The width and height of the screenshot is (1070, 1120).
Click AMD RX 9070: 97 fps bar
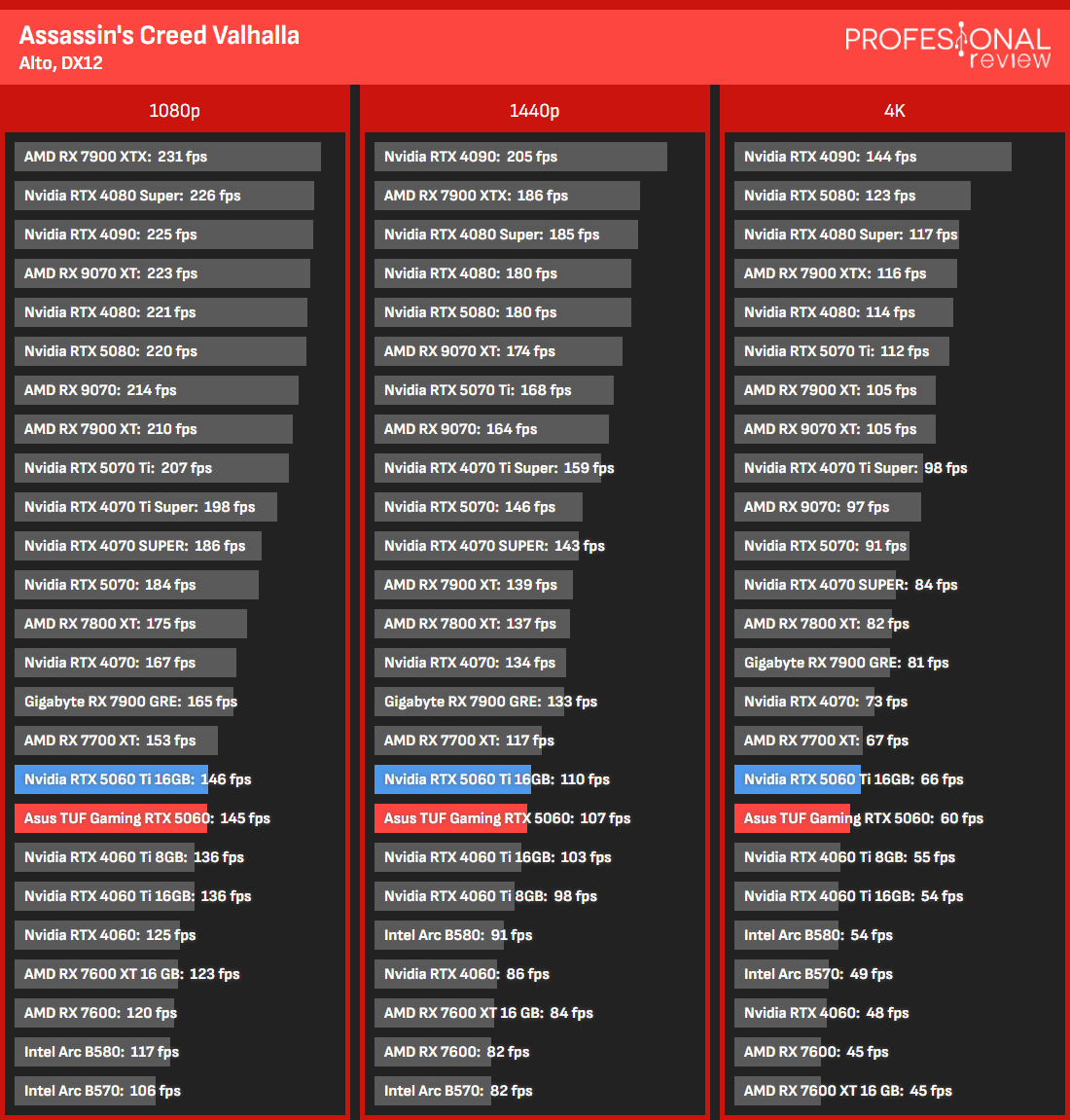(x=828, y=507)
